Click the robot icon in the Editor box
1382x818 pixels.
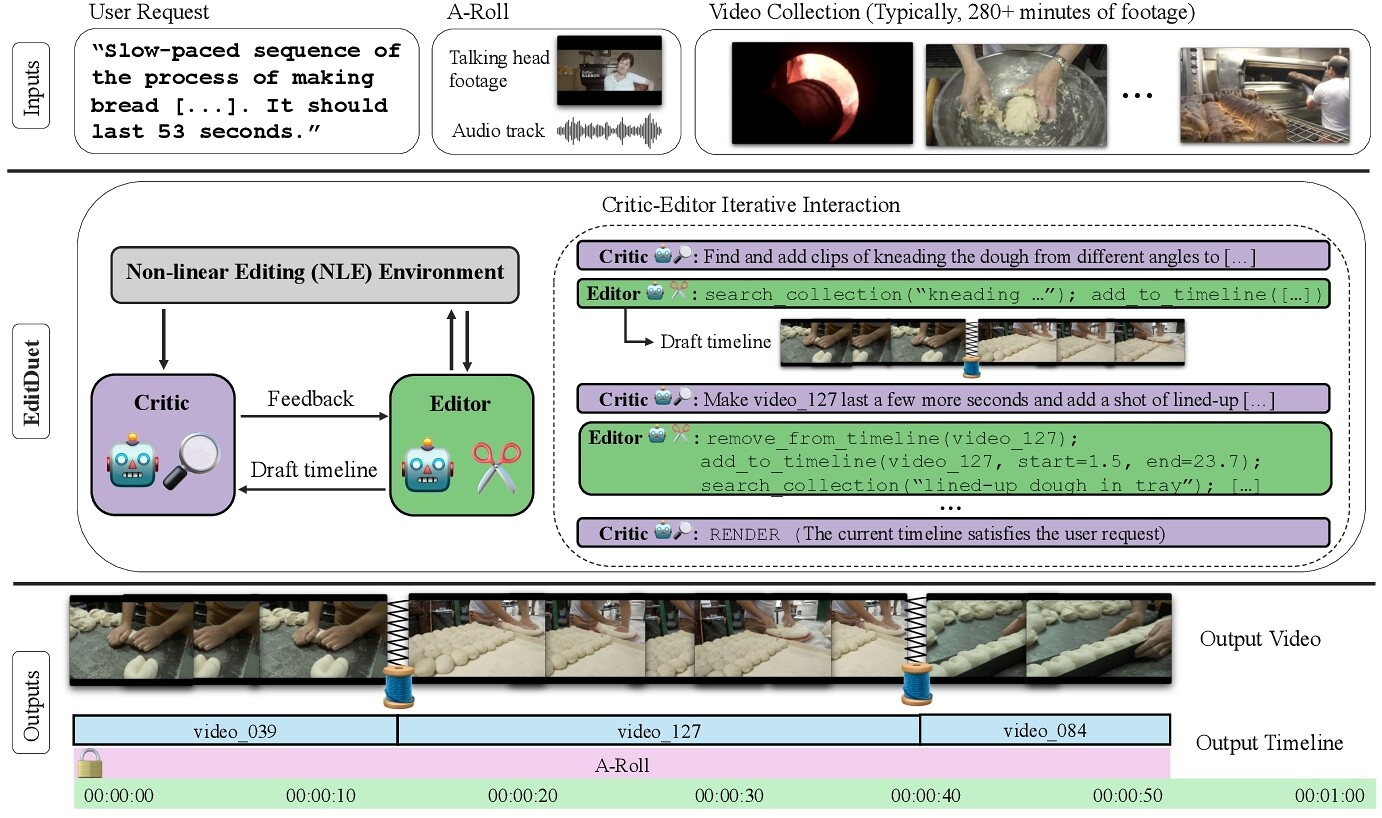(428, 467)
